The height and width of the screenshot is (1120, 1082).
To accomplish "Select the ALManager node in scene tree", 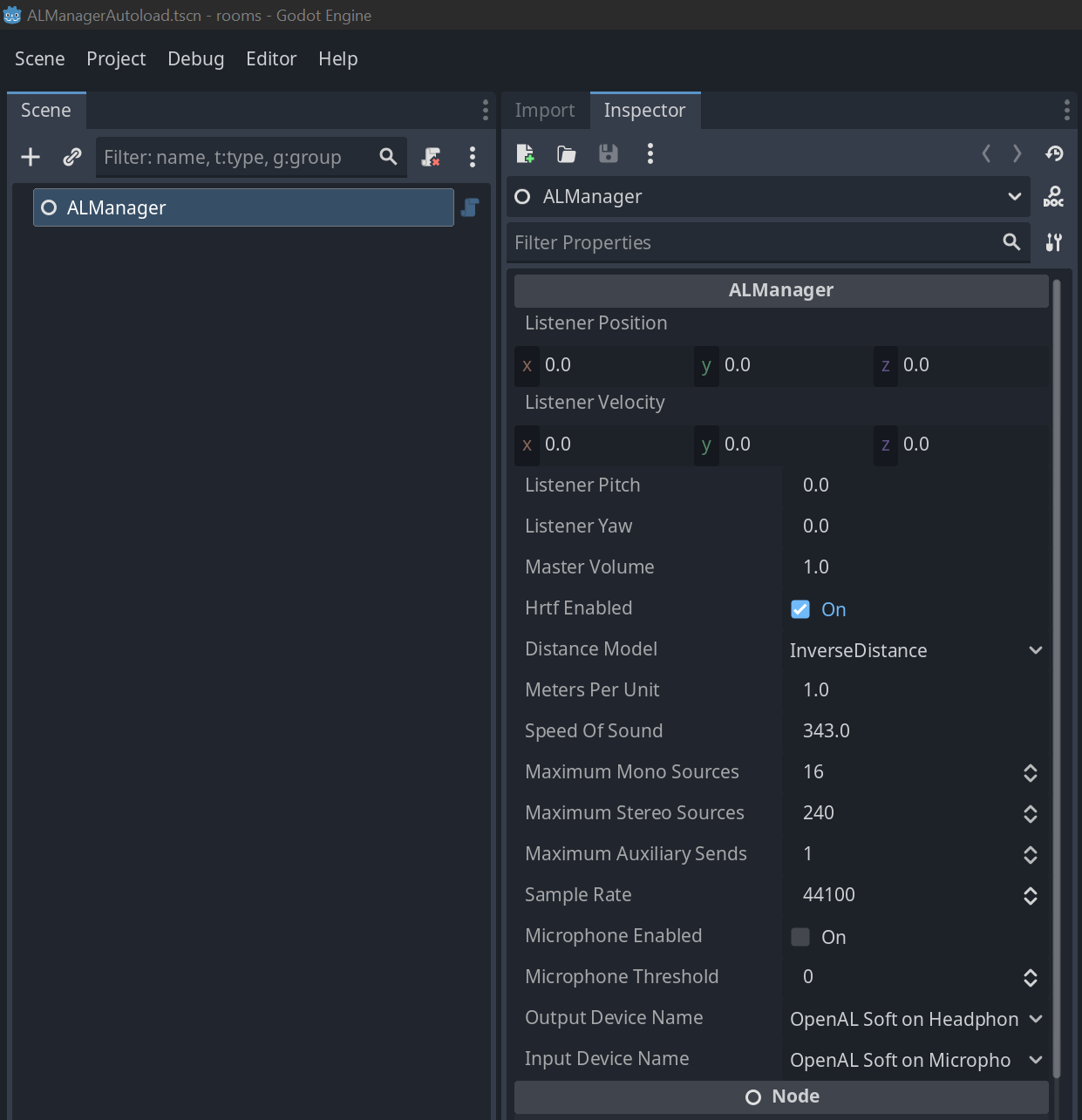I will tap(243, 207).
